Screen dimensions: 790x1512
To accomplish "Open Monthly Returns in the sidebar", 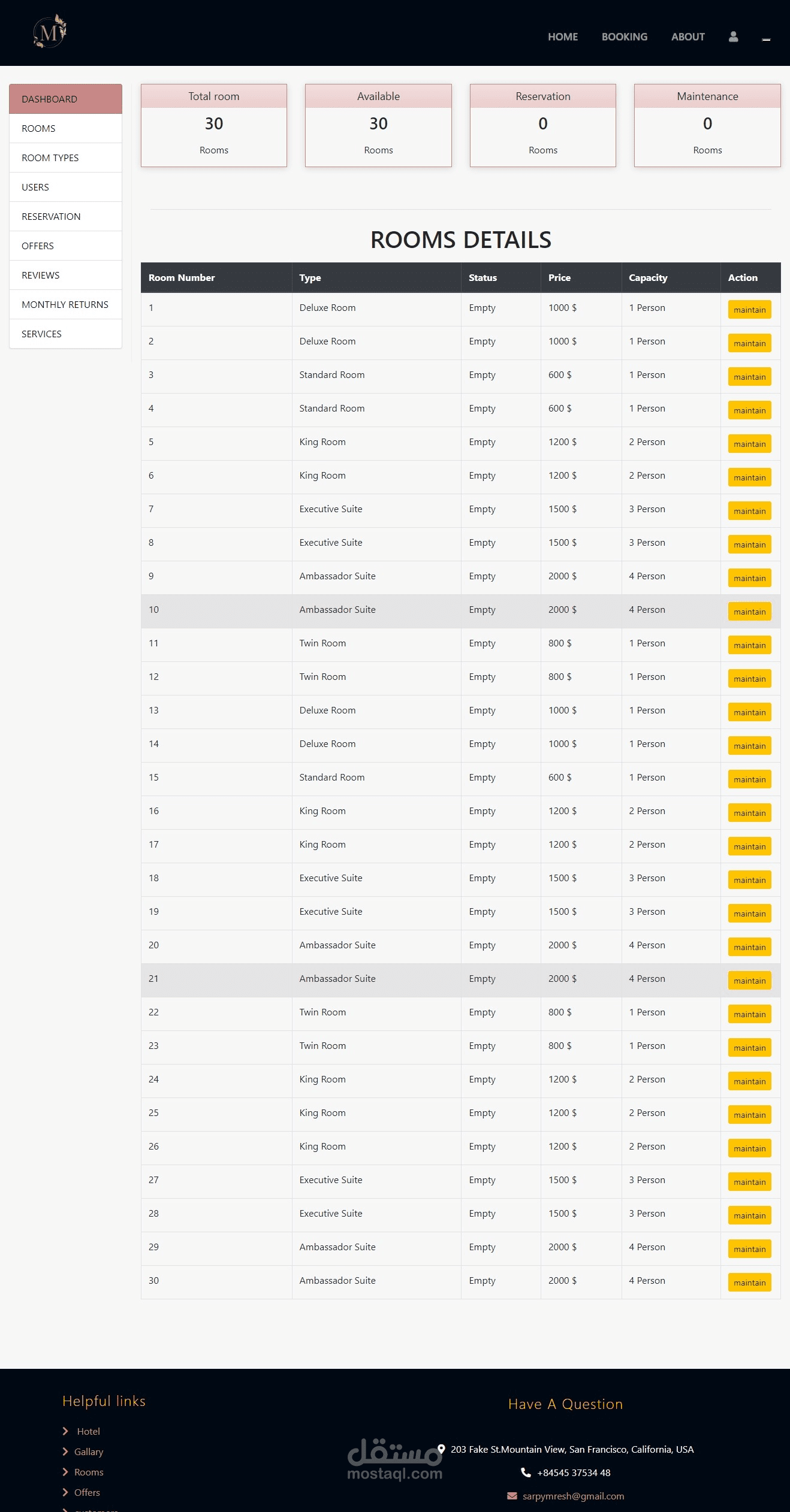I will (x=65, y=304).
